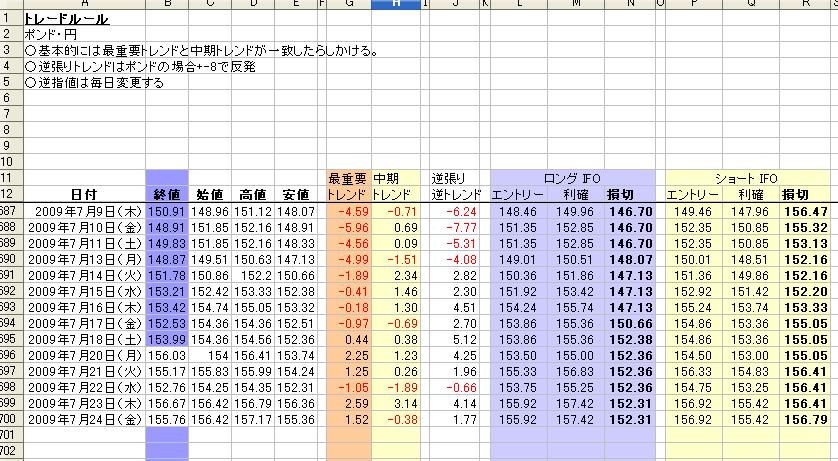Select the ショート IFO header
The image size is (838, 461).
[x=750, y=178]
